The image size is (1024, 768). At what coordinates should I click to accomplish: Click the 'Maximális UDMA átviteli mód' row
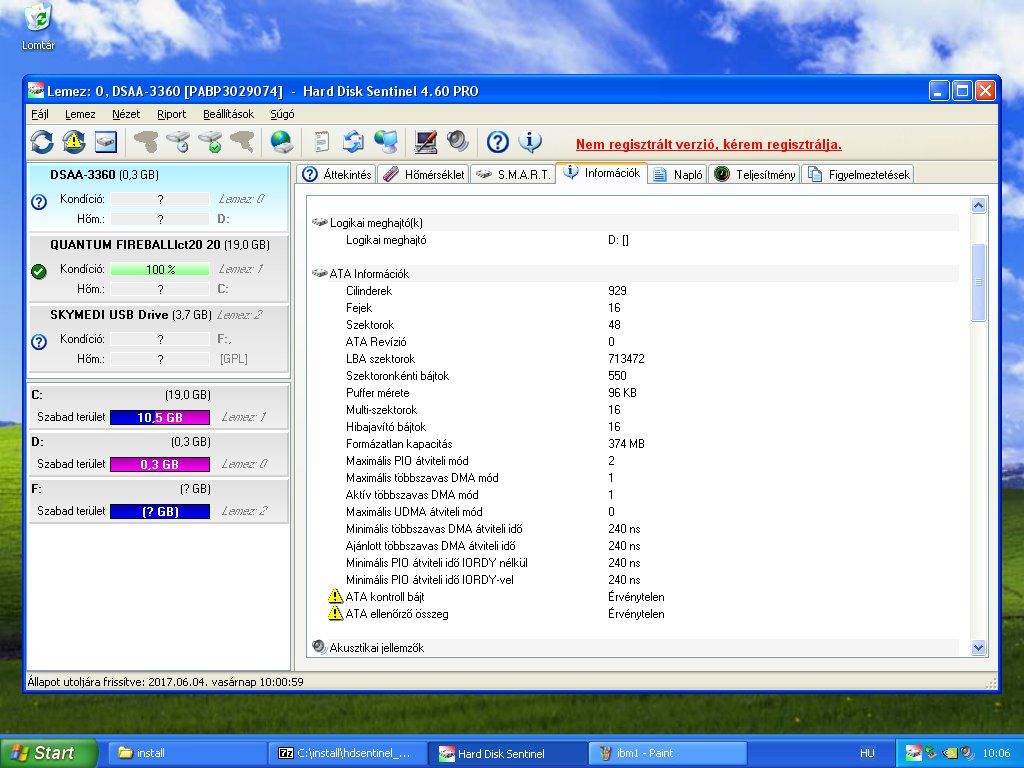point(635,511)
